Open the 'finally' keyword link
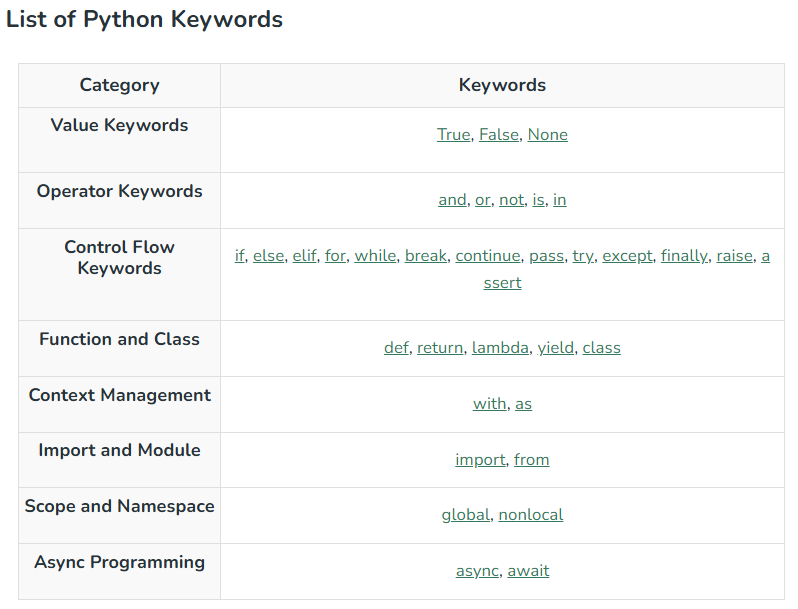Viewport: 798px width, 609px height. (685, 256)
